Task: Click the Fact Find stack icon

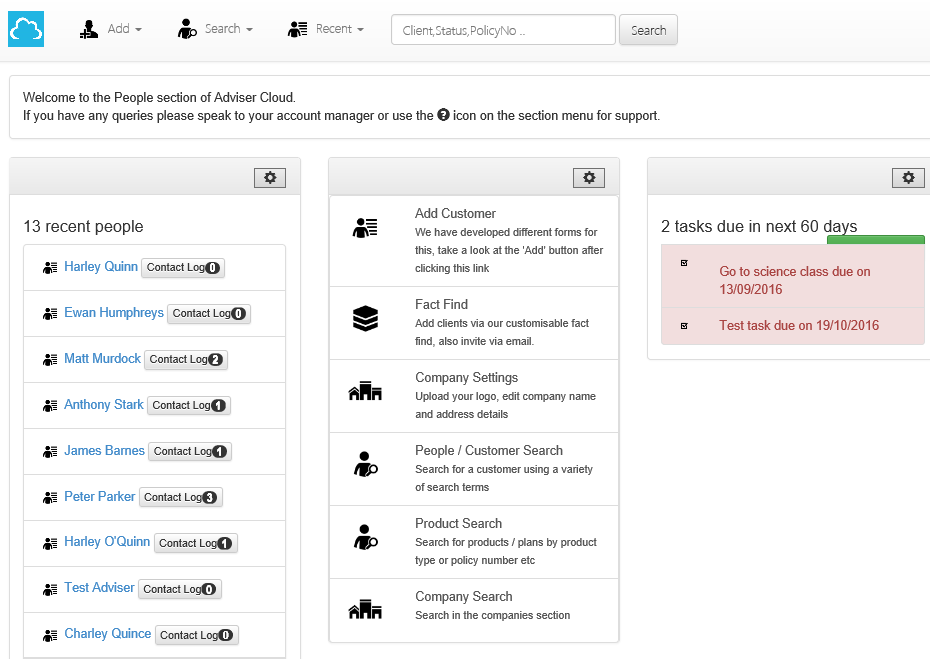Action: tap(365, 319)
